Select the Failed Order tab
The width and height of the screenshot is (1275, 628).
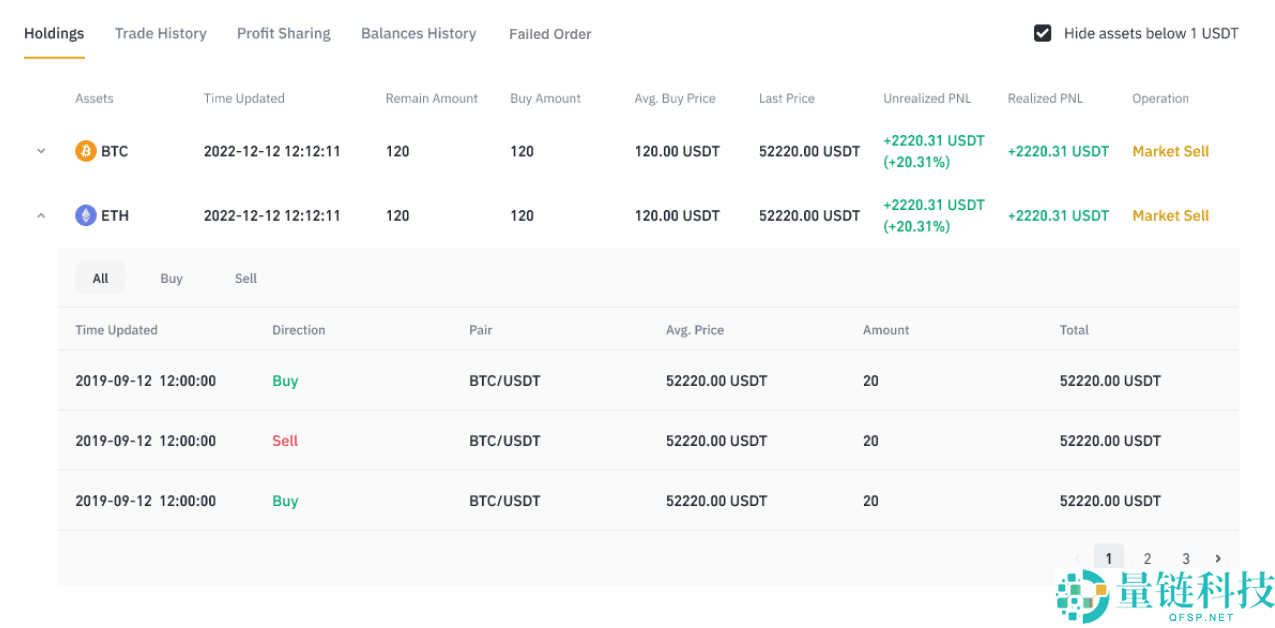click(x=550, y=34)
